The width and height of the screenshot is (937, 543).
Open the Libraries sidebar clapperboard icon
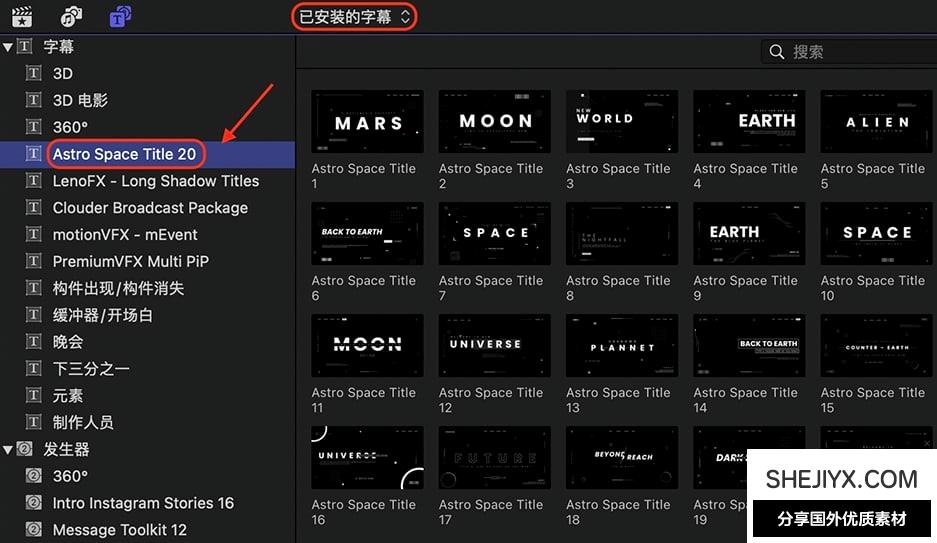point(21,16)
